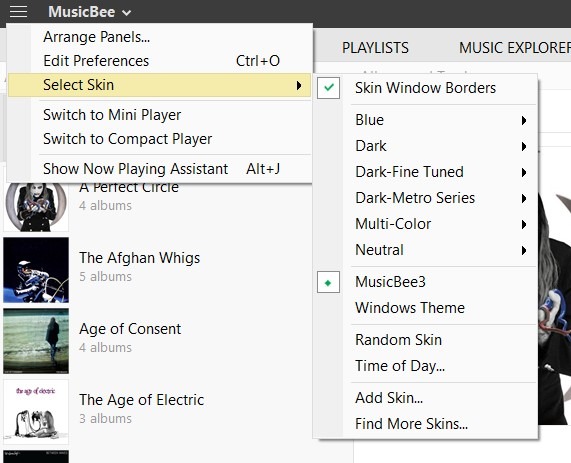Screen dimensions: 571x463
Task: Expand the Dark-Fine Tuned submenu
Action: [425, 172]
